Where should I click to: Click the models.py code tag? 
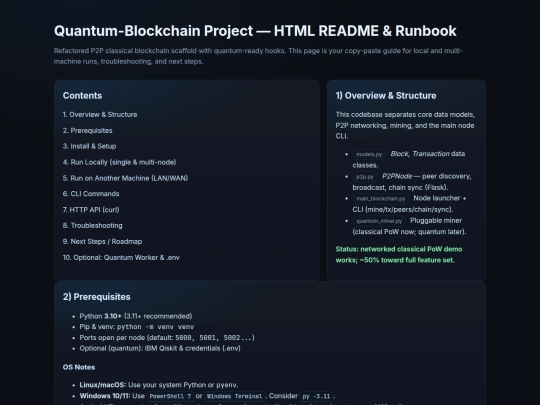(369, 154)
